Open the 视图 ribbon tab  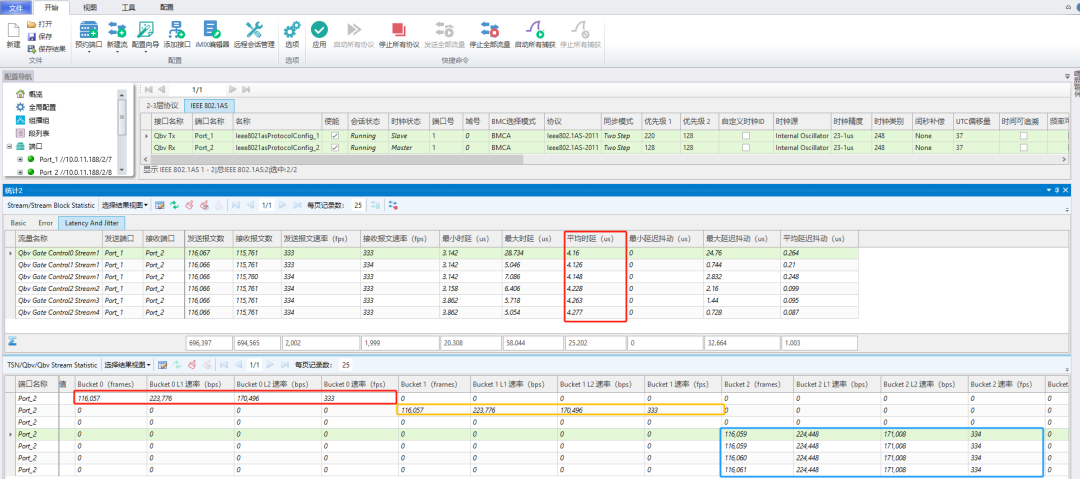[90, 6]
